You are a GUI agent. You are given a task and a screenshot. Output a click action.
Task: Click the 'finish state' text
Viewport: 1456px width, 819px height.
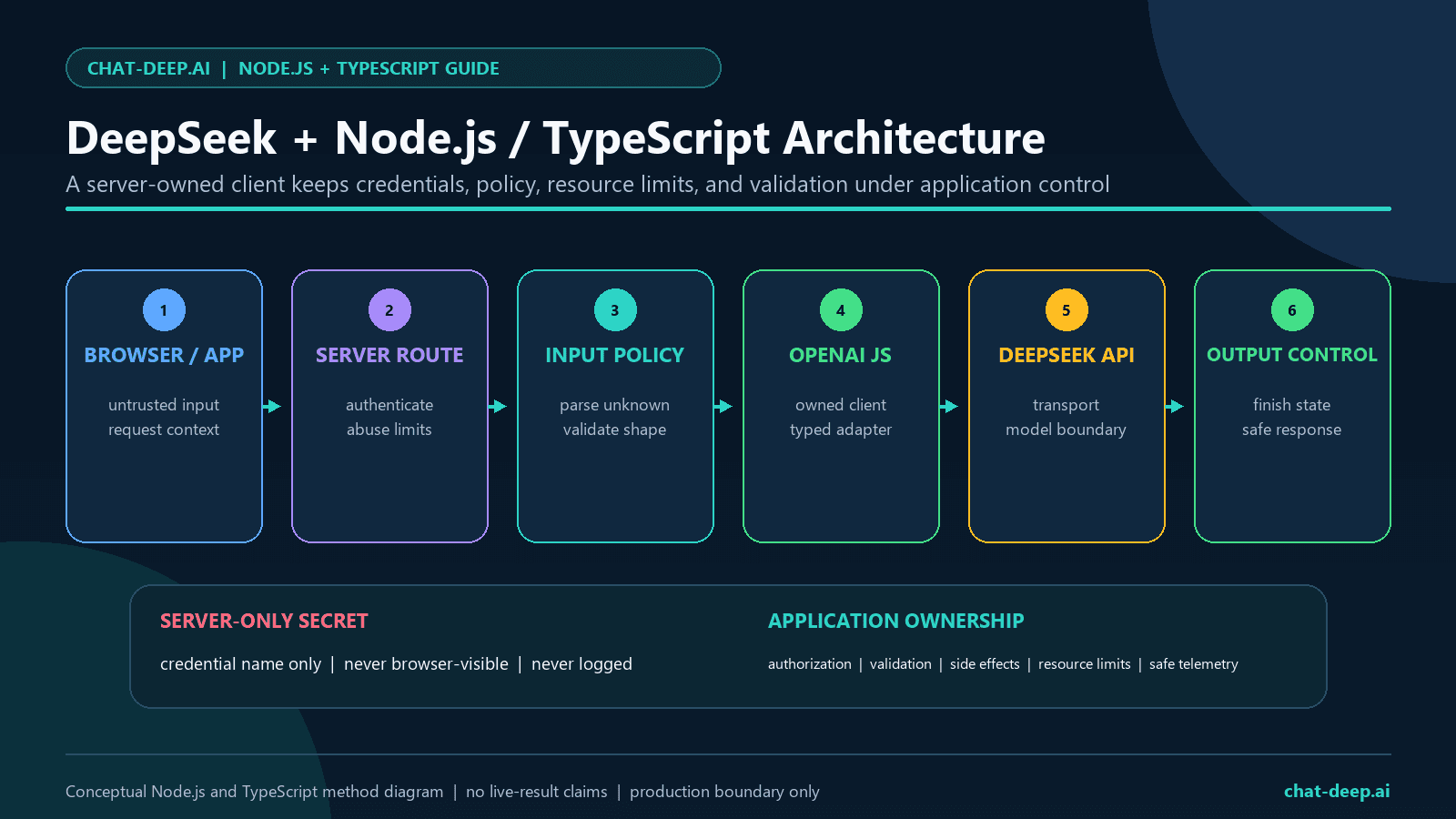click(1292, 405)
